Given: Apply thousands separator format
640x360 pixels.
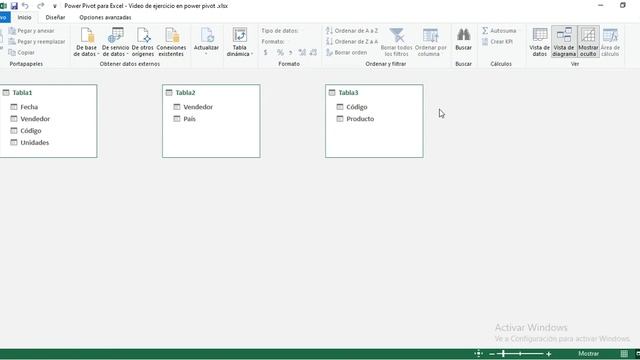Looking at the screenshot, I should (291, 52).
